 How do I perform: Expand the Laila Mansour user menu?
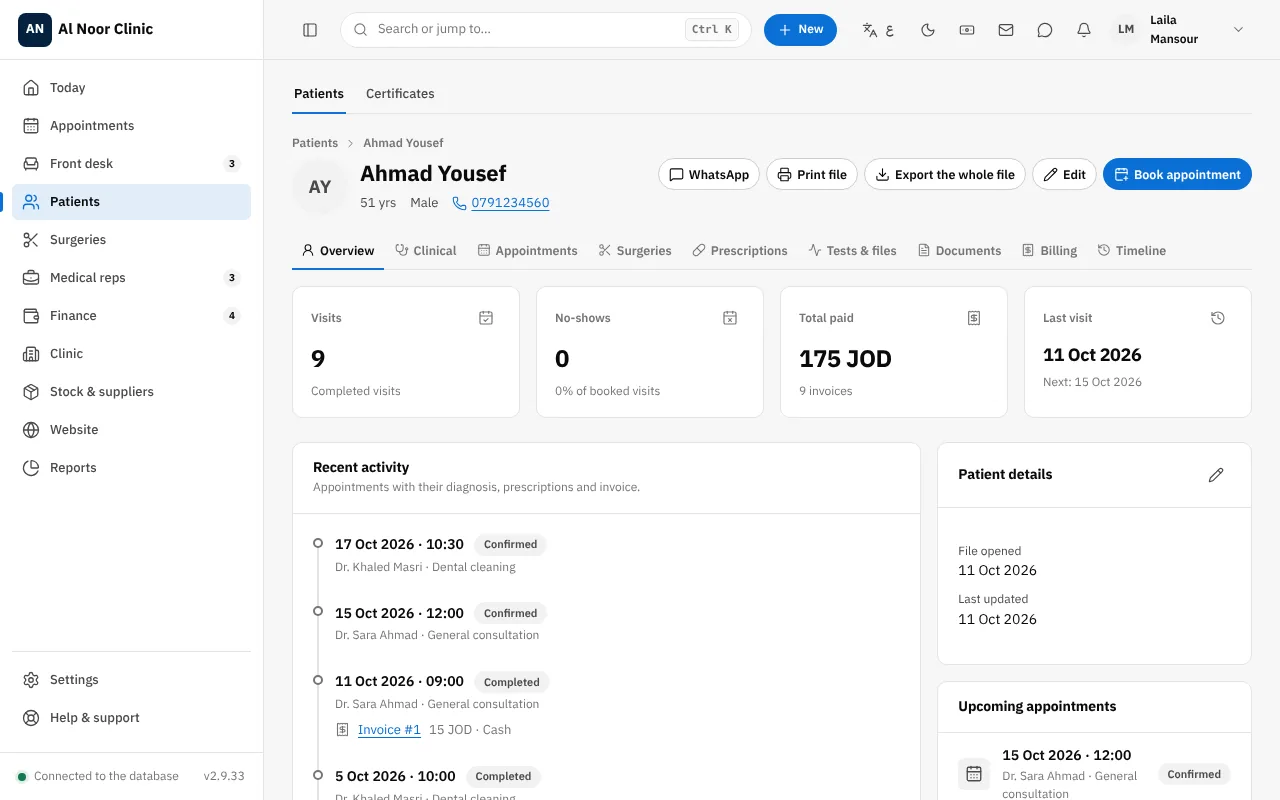coord(1180,30)
